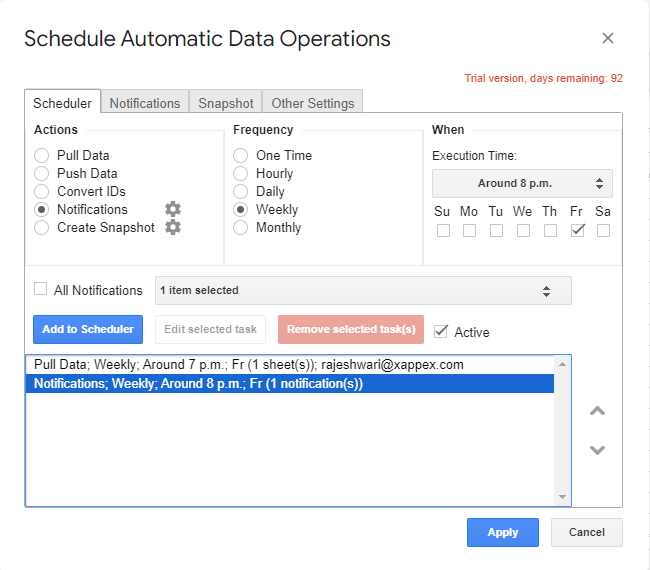
Task: Choose One Time frequency
Action: 240,155
